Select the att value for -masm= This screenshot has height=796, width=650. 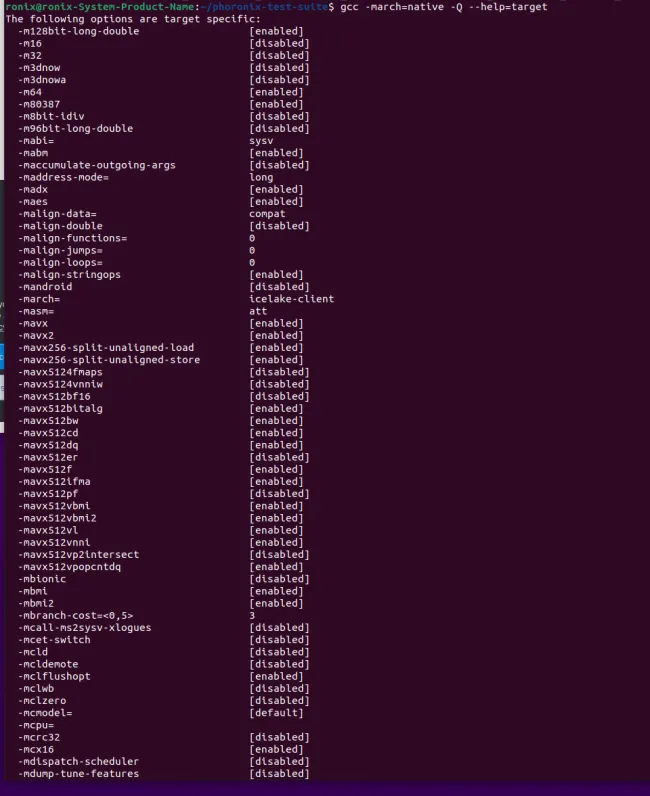coord(258,311)
